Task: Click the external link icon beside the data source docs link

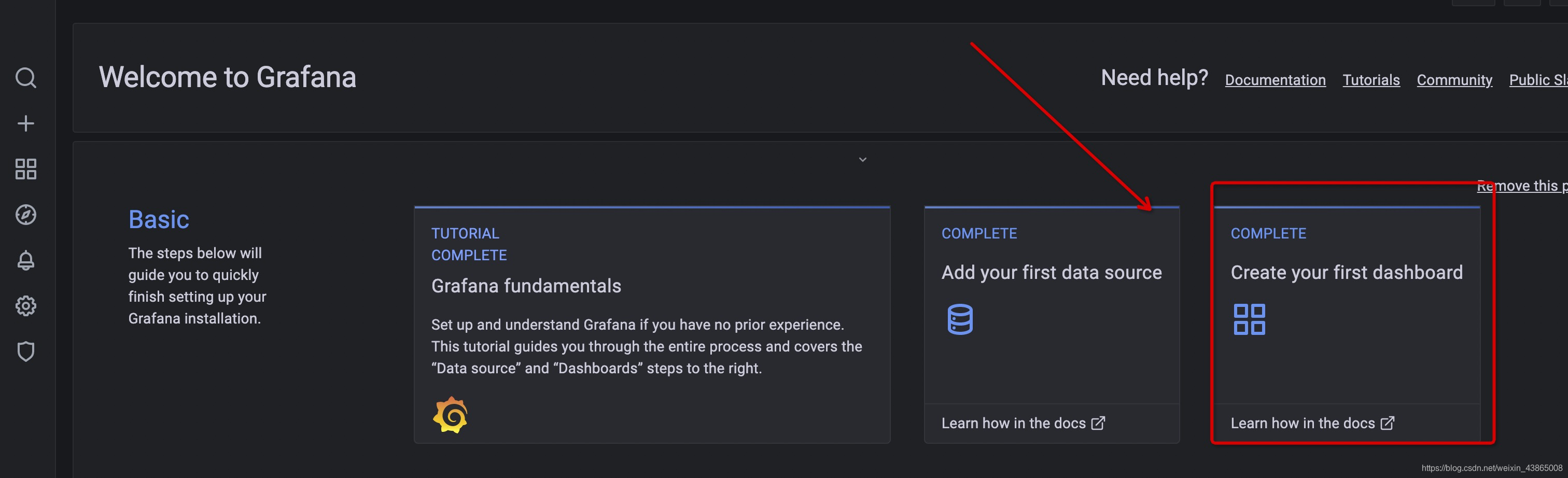Action: tap(1098, 423)
